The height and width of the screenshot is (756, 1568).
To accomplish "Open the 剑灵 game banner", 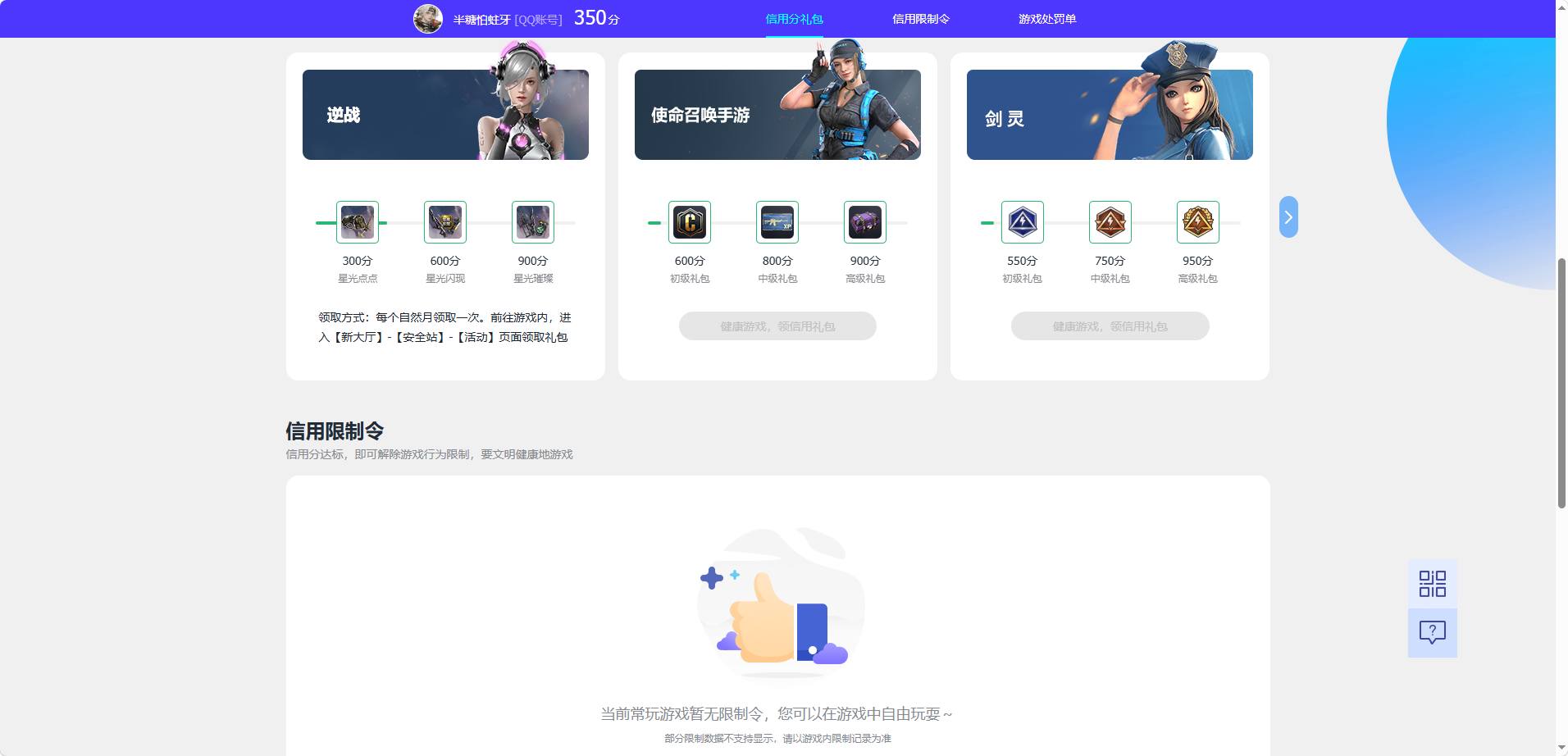I will 1110,115.
